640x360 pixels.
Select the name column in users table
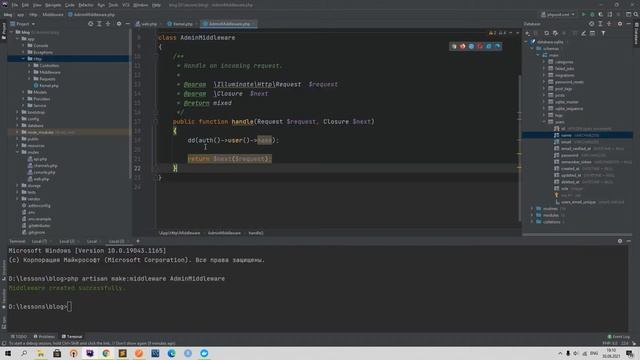577,135
